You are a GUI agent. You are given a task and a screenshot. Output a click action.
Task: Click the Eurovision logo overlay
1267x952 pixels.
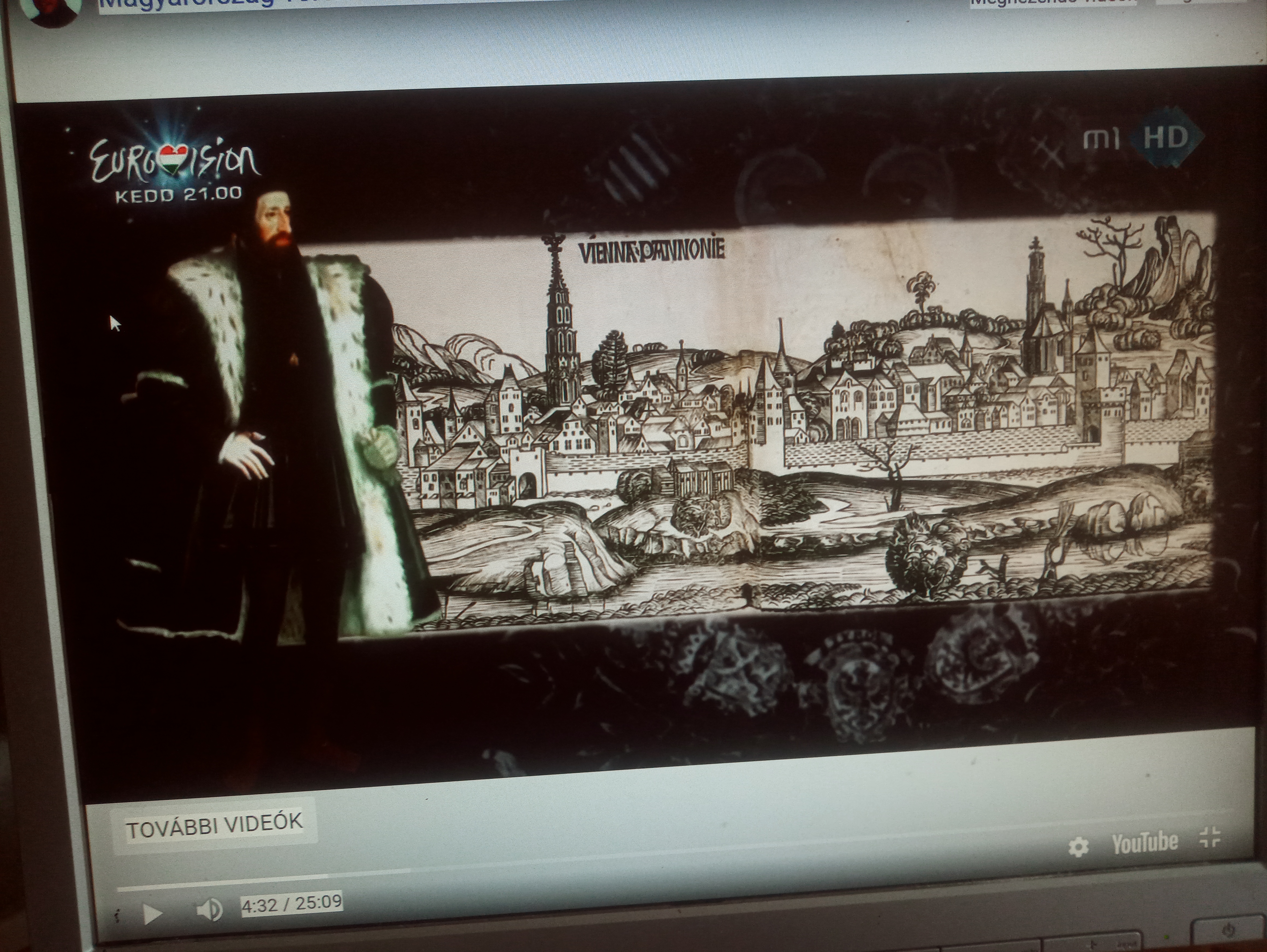point(175,160)
